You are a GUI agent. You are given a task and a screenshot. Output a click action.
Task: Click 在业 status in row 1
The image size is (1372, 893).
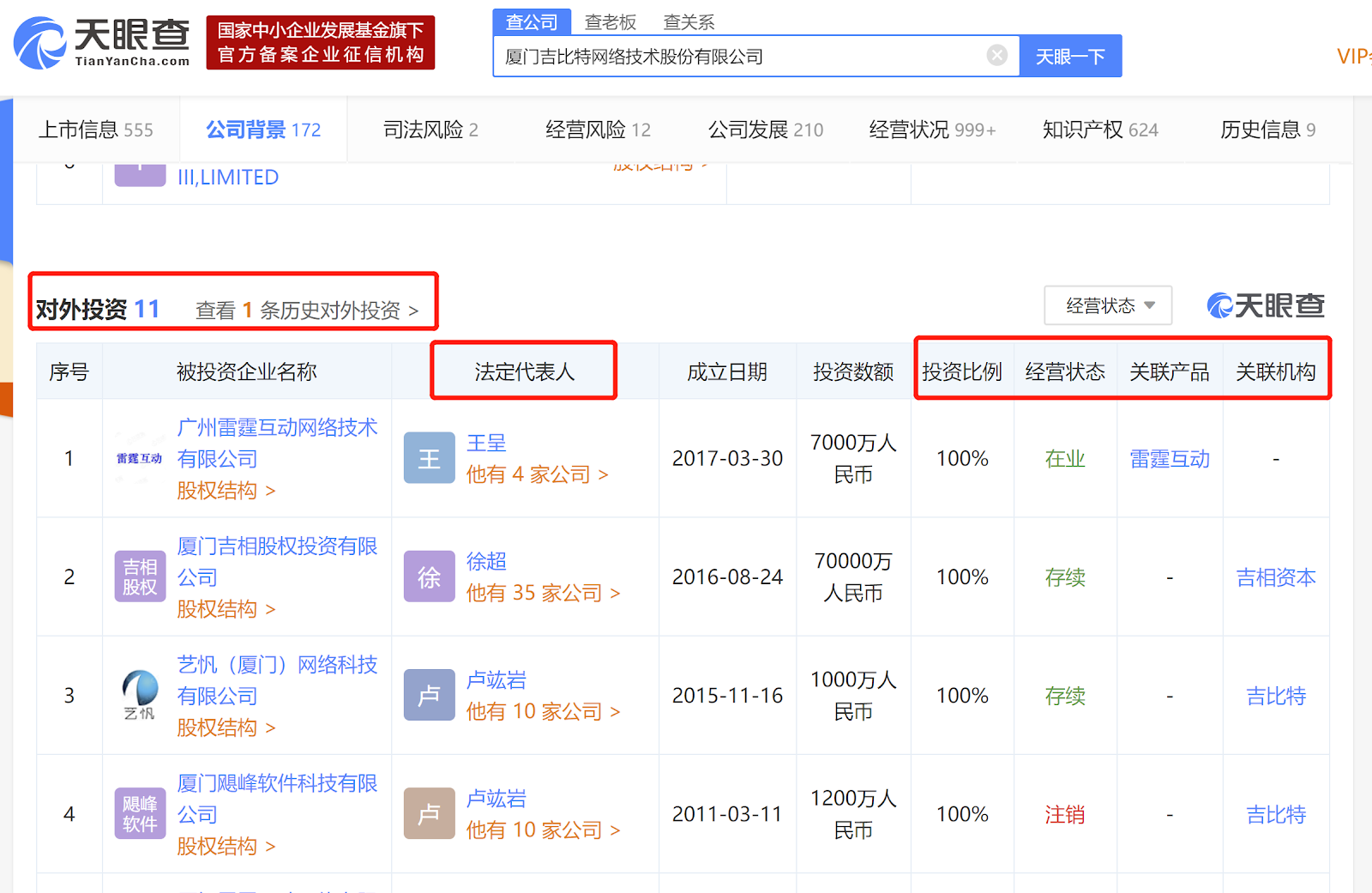1065,459
